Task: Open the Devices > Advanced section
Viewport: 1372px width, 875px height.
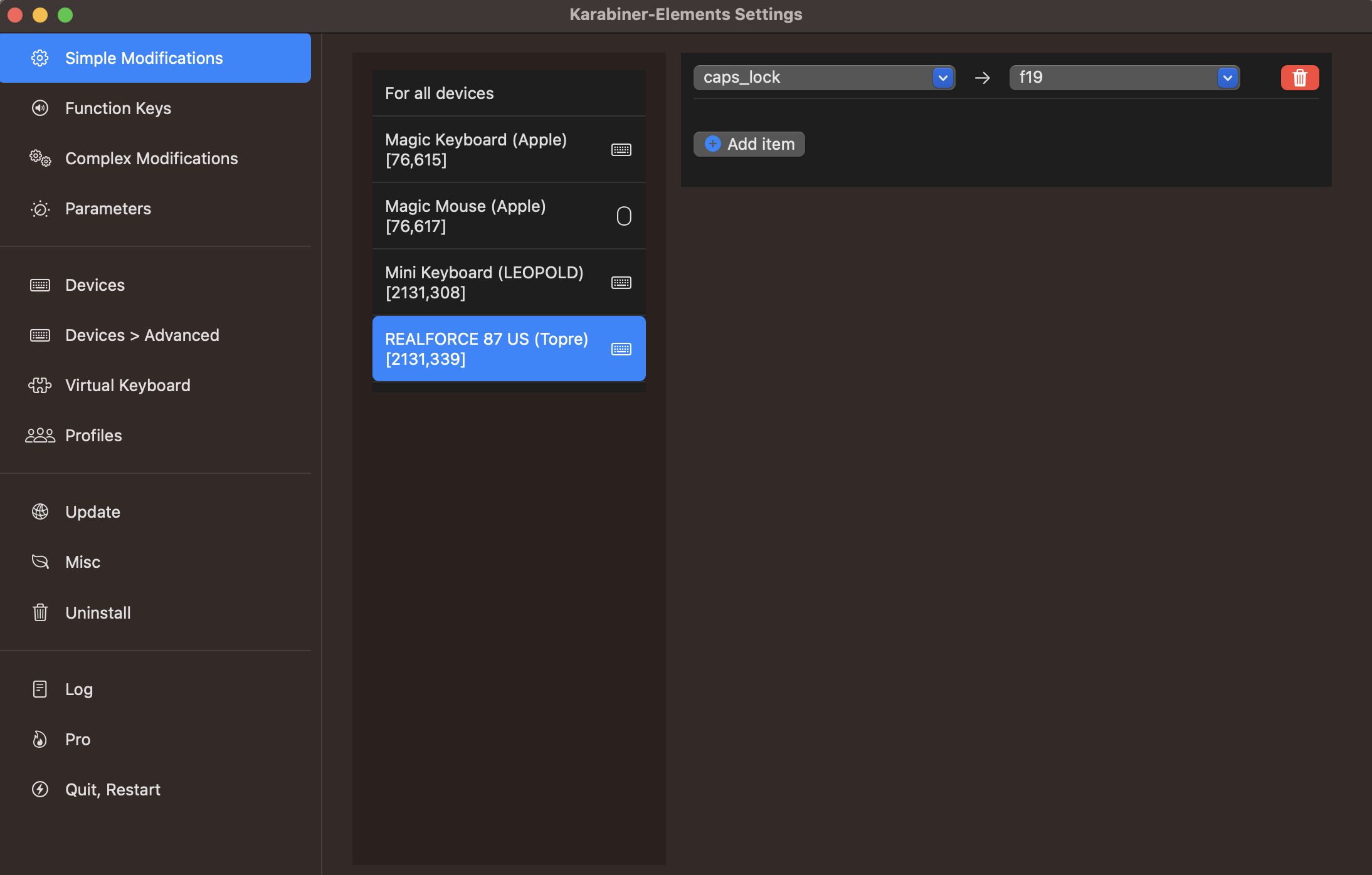Action: (x=142, y=335)
